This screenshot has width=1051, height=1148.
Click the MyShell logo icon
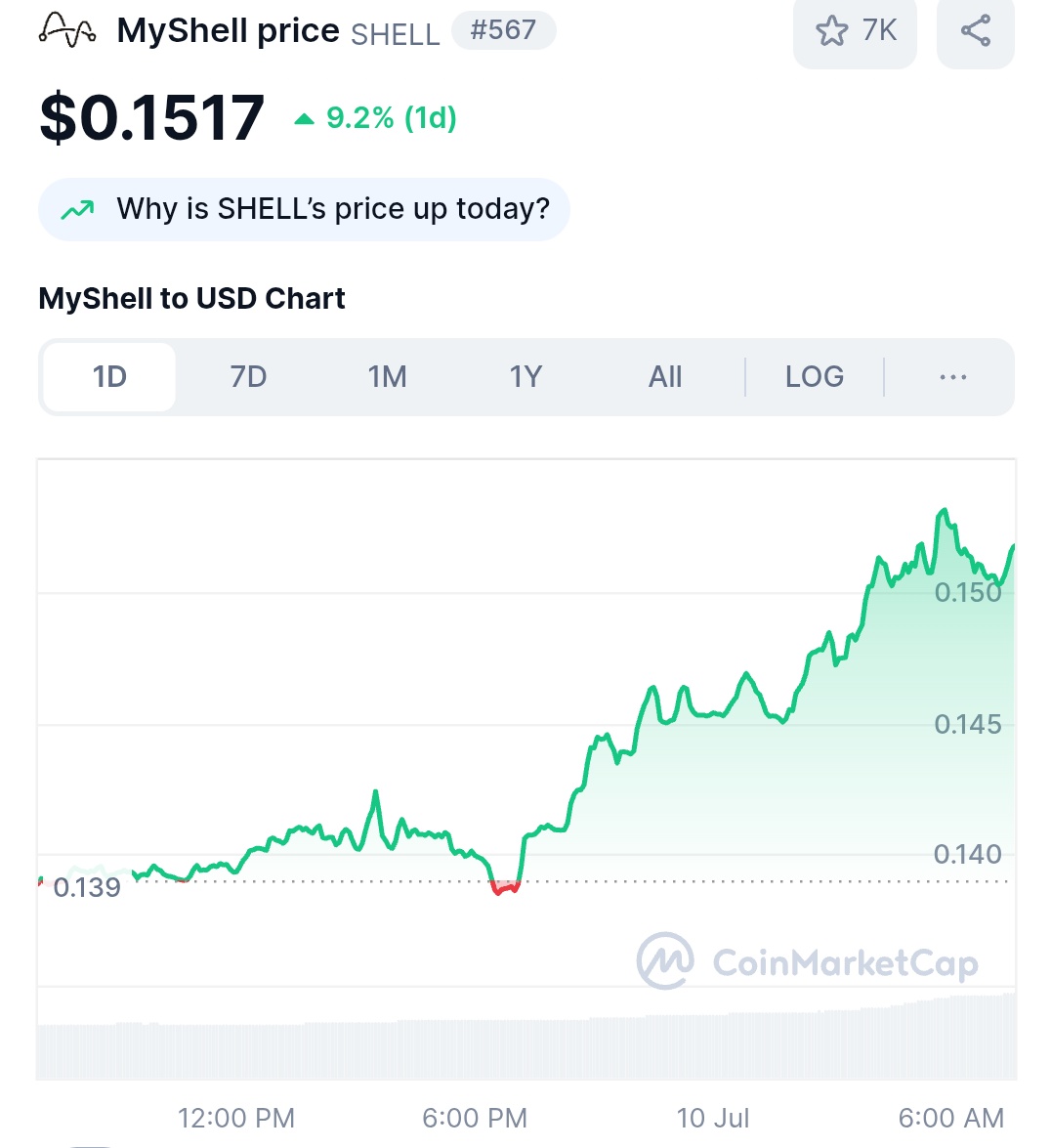click(x=66, y=30)
